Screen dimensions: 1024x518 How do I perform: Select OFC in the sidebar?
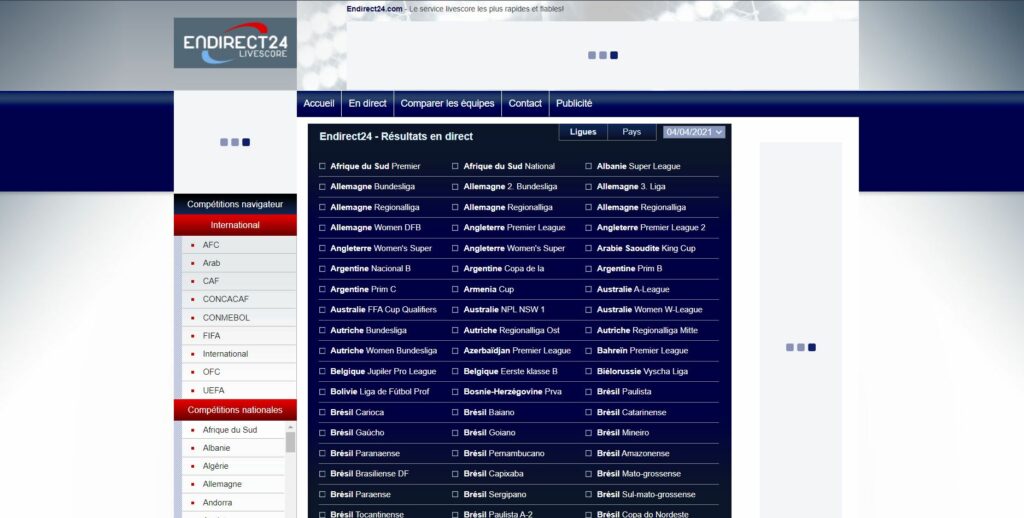(212, 372)
